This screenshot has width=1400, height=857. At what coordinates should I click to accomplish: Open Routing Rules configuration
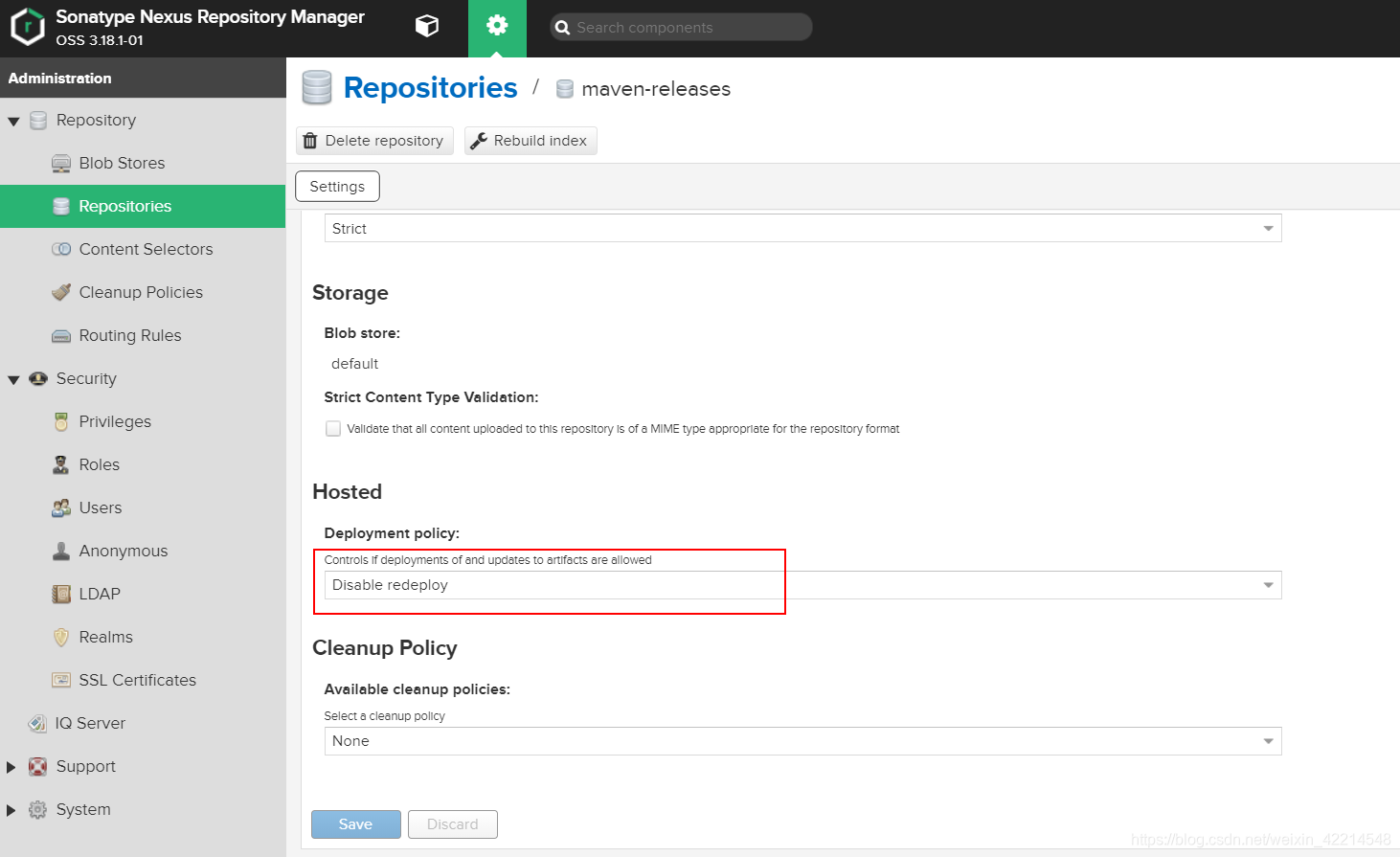tap(129, 335)
